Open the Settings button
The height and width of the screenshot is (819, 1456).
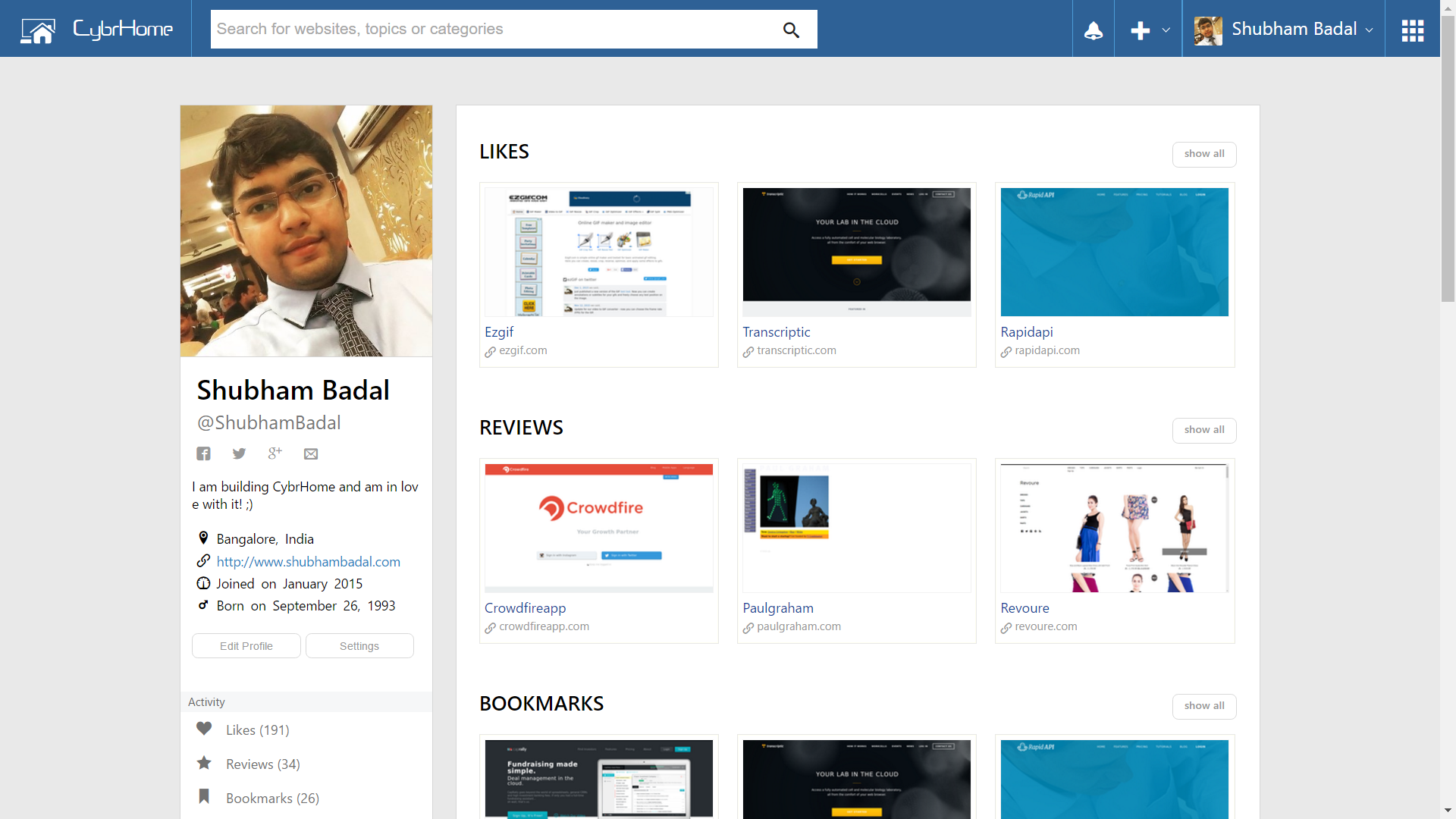(x=359, y=646)
